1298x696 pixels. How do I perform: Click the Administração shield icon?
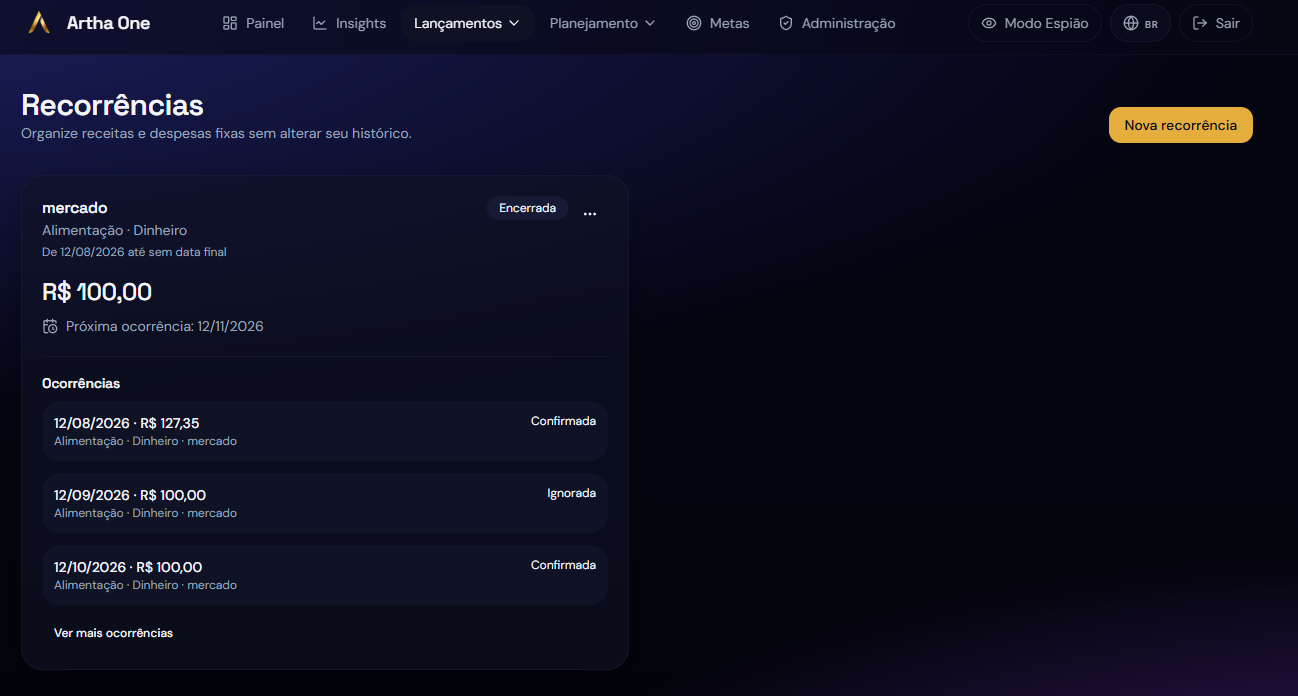coord(786,23)
